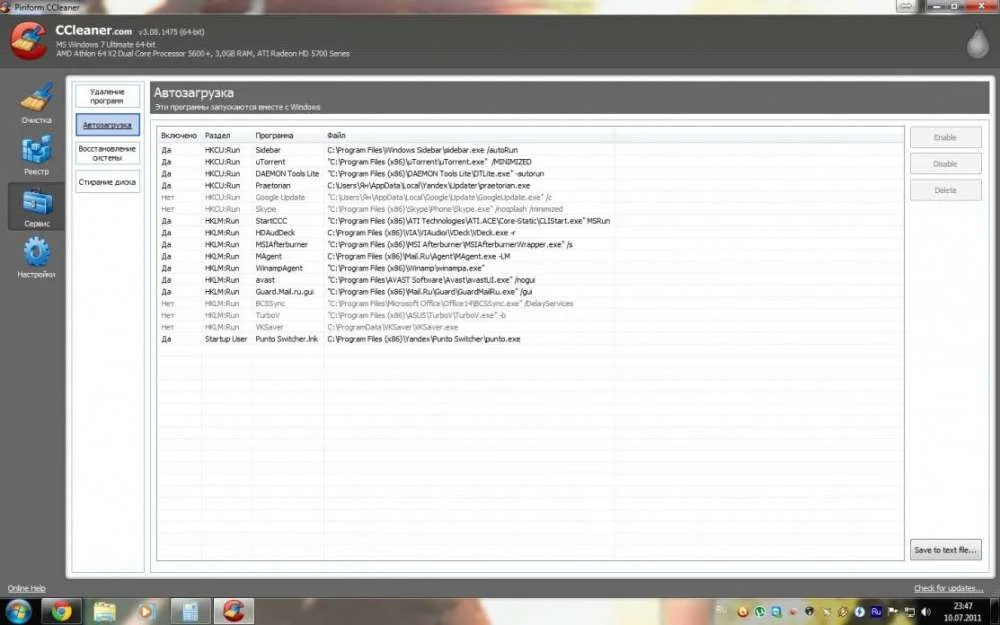1000x625 pixels.
Task: Sort by the Раздел column header
Action: [x=227, y=135]
